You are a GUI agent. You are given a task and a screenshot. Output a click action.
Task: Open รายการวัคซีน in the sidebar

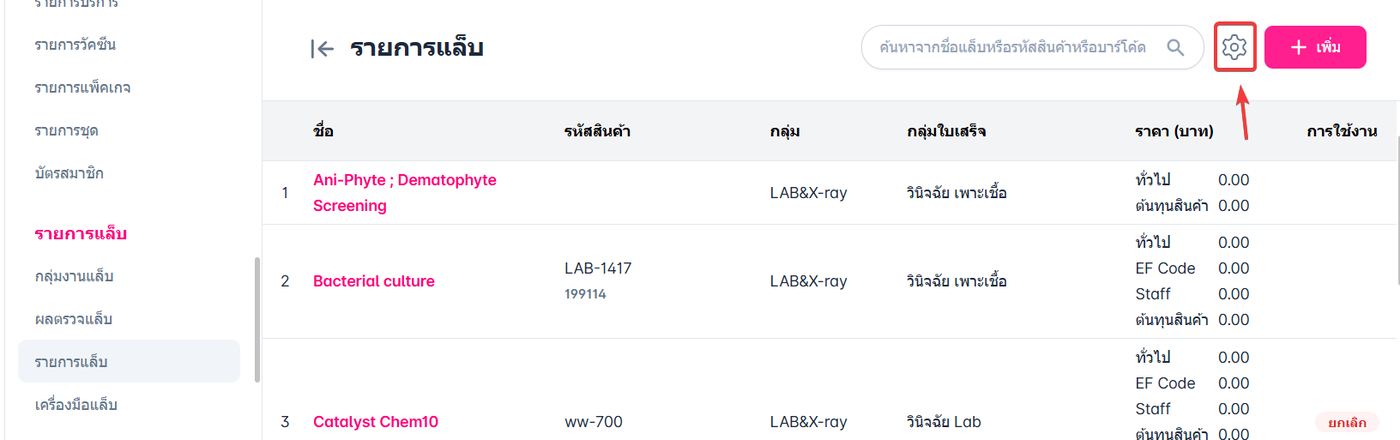coord(82,44)
